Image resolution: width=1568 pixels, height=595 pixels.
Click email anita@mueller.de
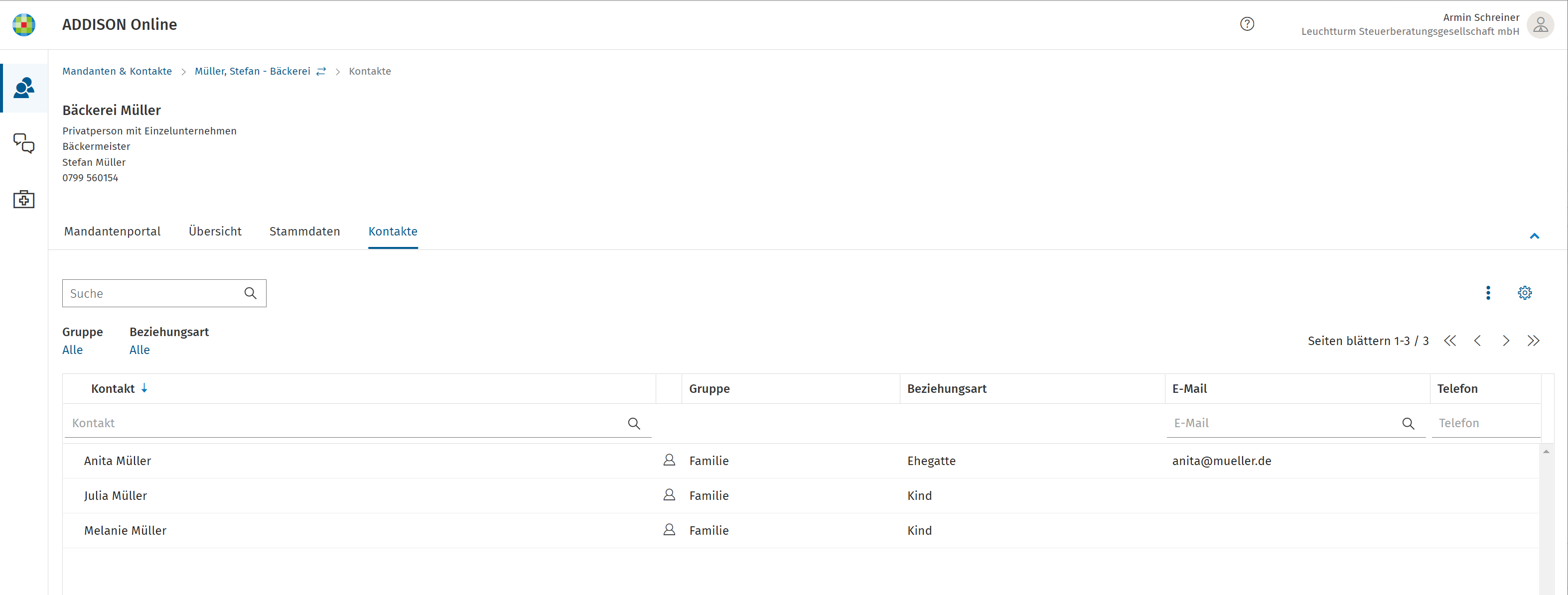pos(1222,461)
